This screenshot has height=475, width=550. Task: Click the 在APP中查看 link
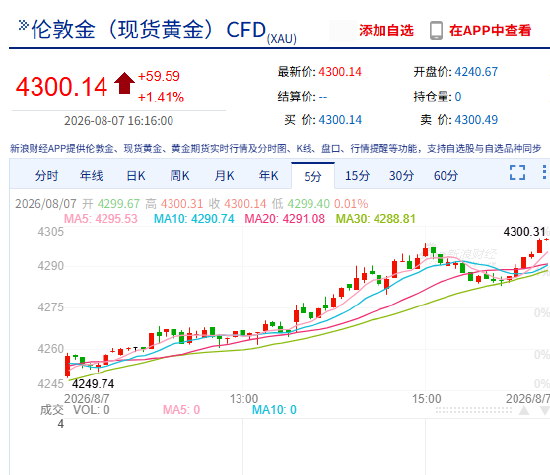tap(490, 31)
